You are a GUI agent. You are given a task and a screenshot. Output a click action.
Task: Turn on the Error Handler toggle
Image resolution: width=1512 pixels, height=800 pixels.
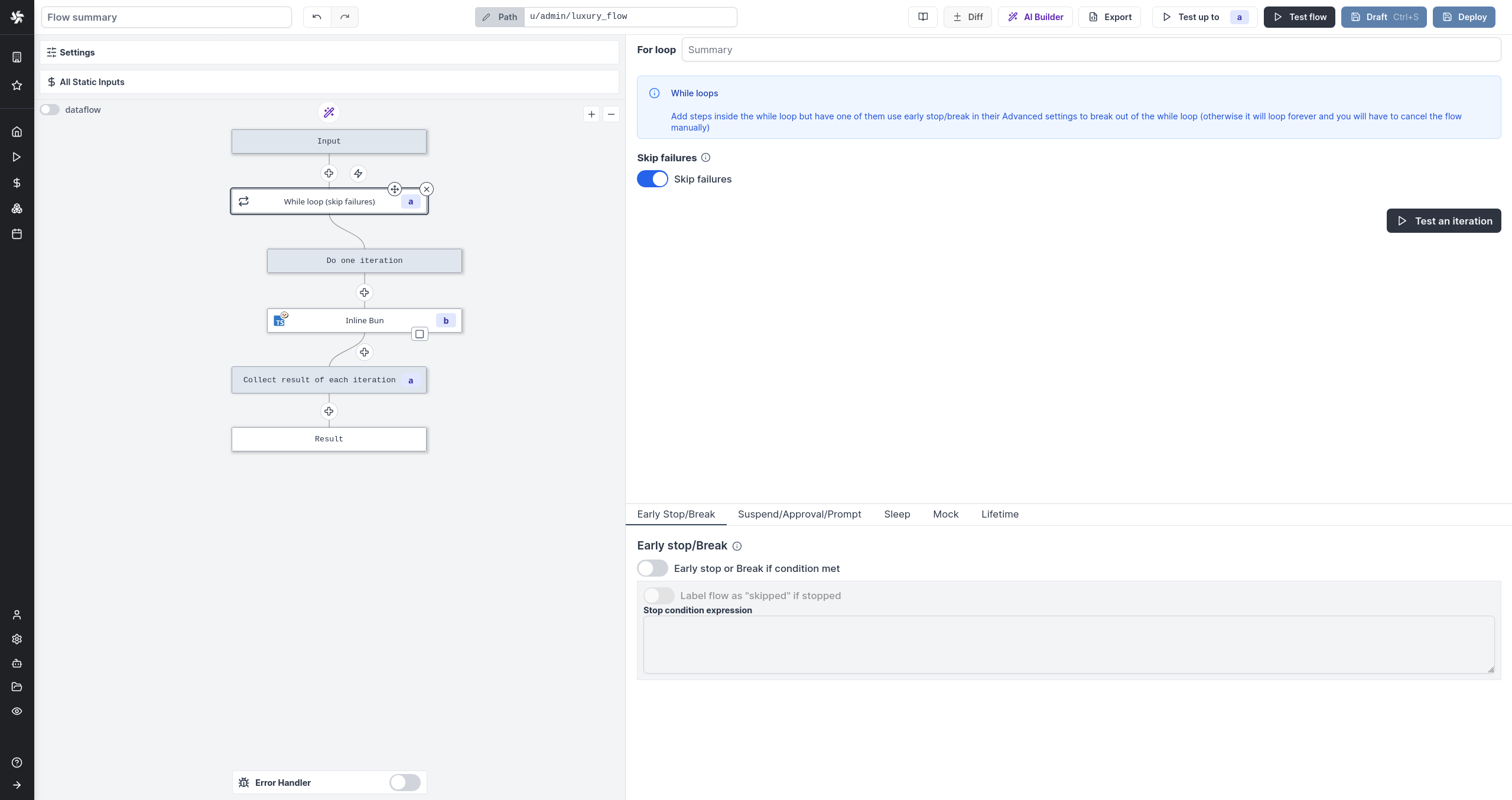click(405, 782)
